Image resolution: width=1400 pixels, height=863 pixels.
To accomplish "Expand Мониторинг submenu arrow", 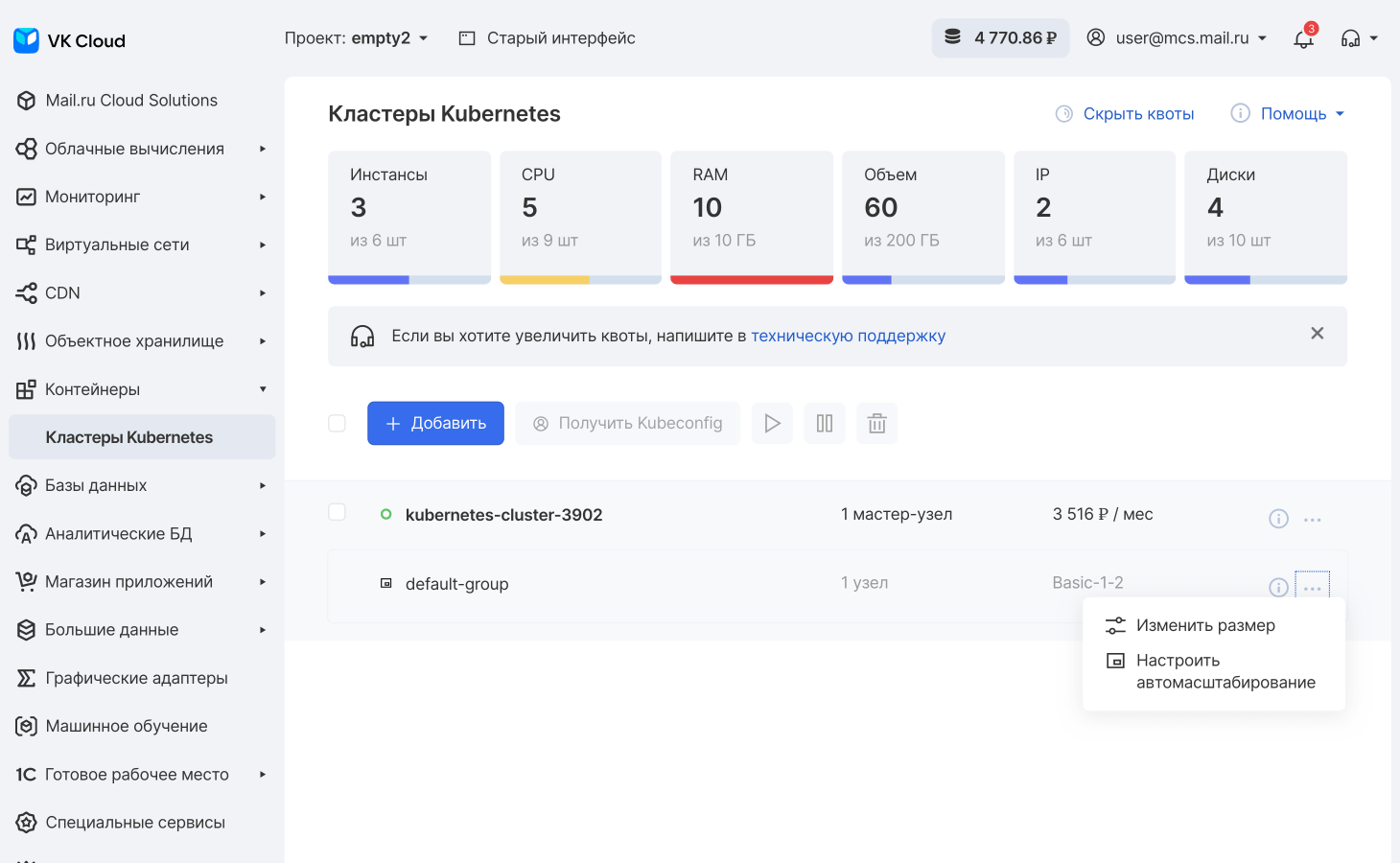I will tap(262, 197).
